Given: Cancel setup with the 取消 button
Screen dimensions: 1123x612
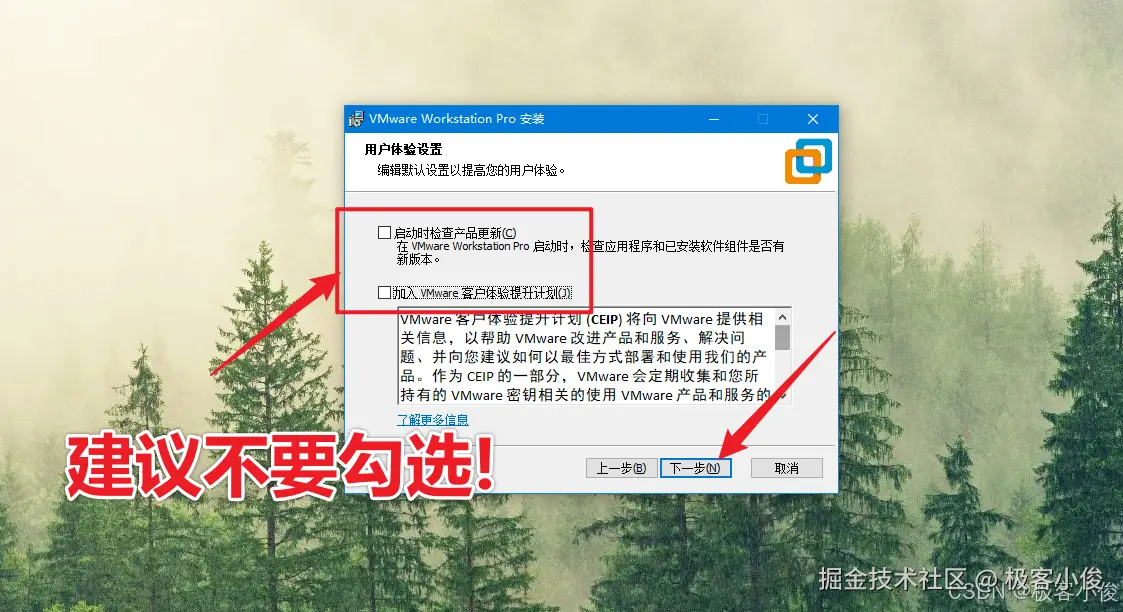Looking at the screenshot, I should point(786,468).
